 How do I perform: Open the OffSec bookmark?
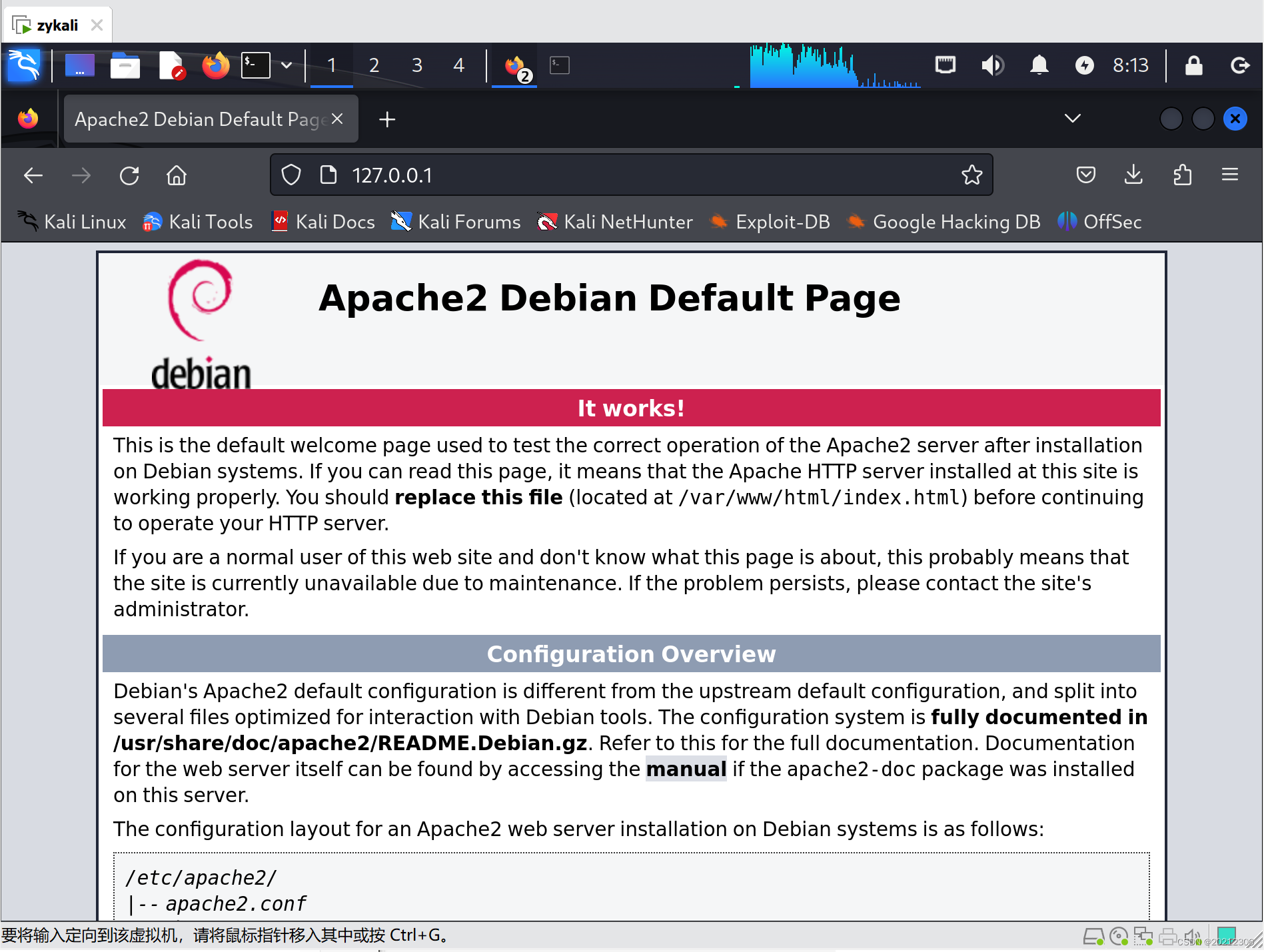(1099, 222)
